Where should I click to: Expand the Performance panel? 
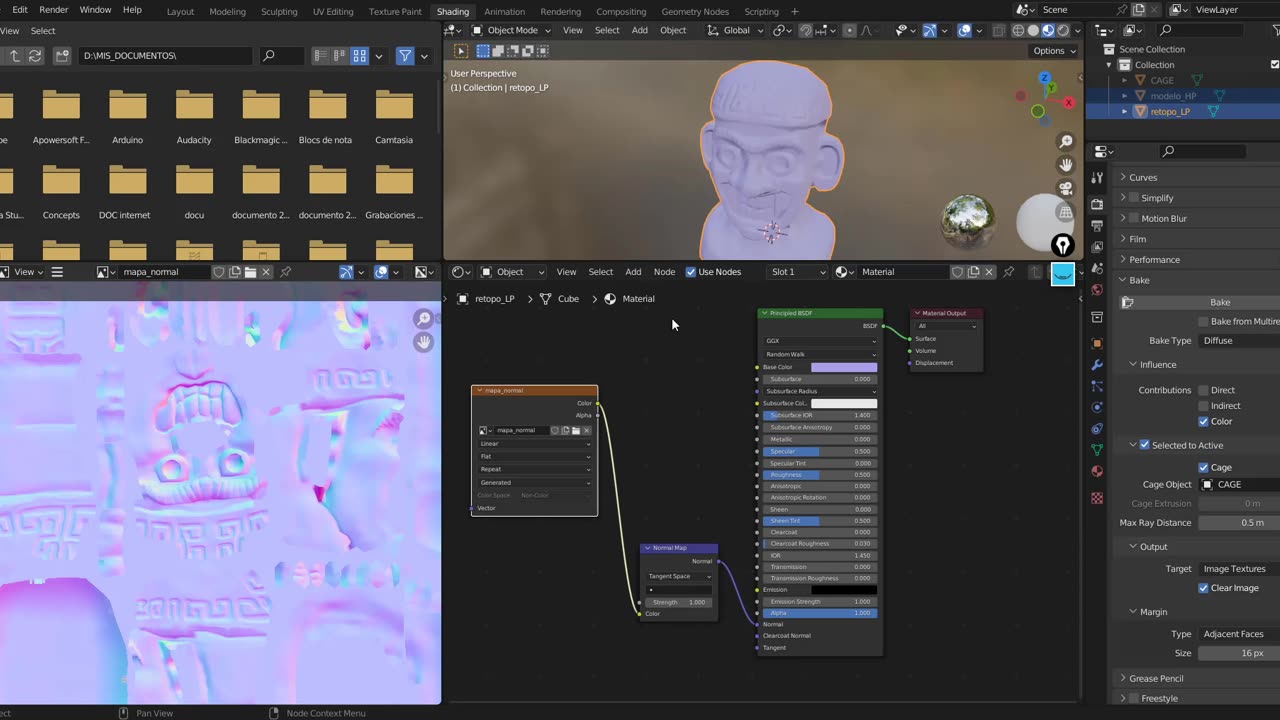pyautogui.click(x=1155, y=260)
